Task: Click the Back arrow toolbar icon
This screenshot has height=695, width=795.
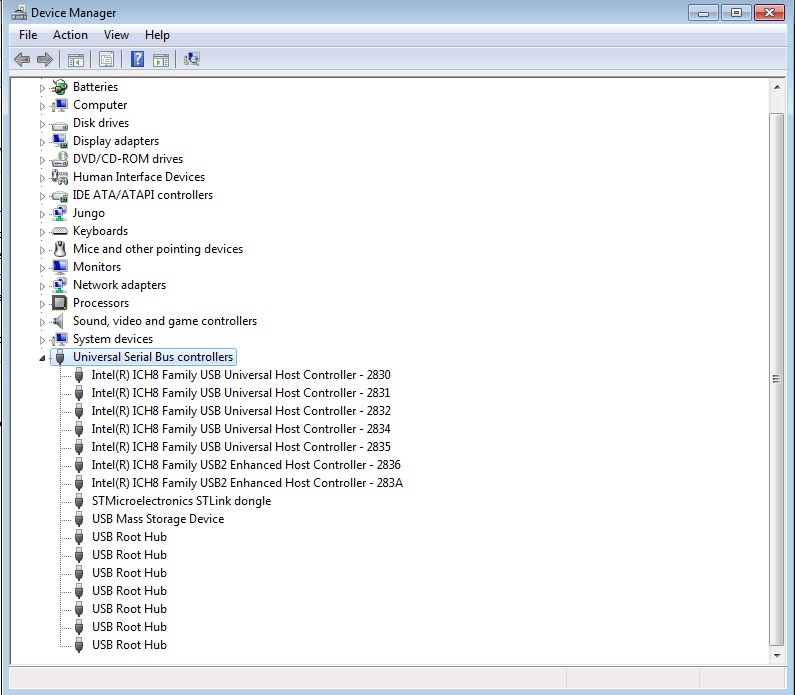Action: tap(22, 59)
